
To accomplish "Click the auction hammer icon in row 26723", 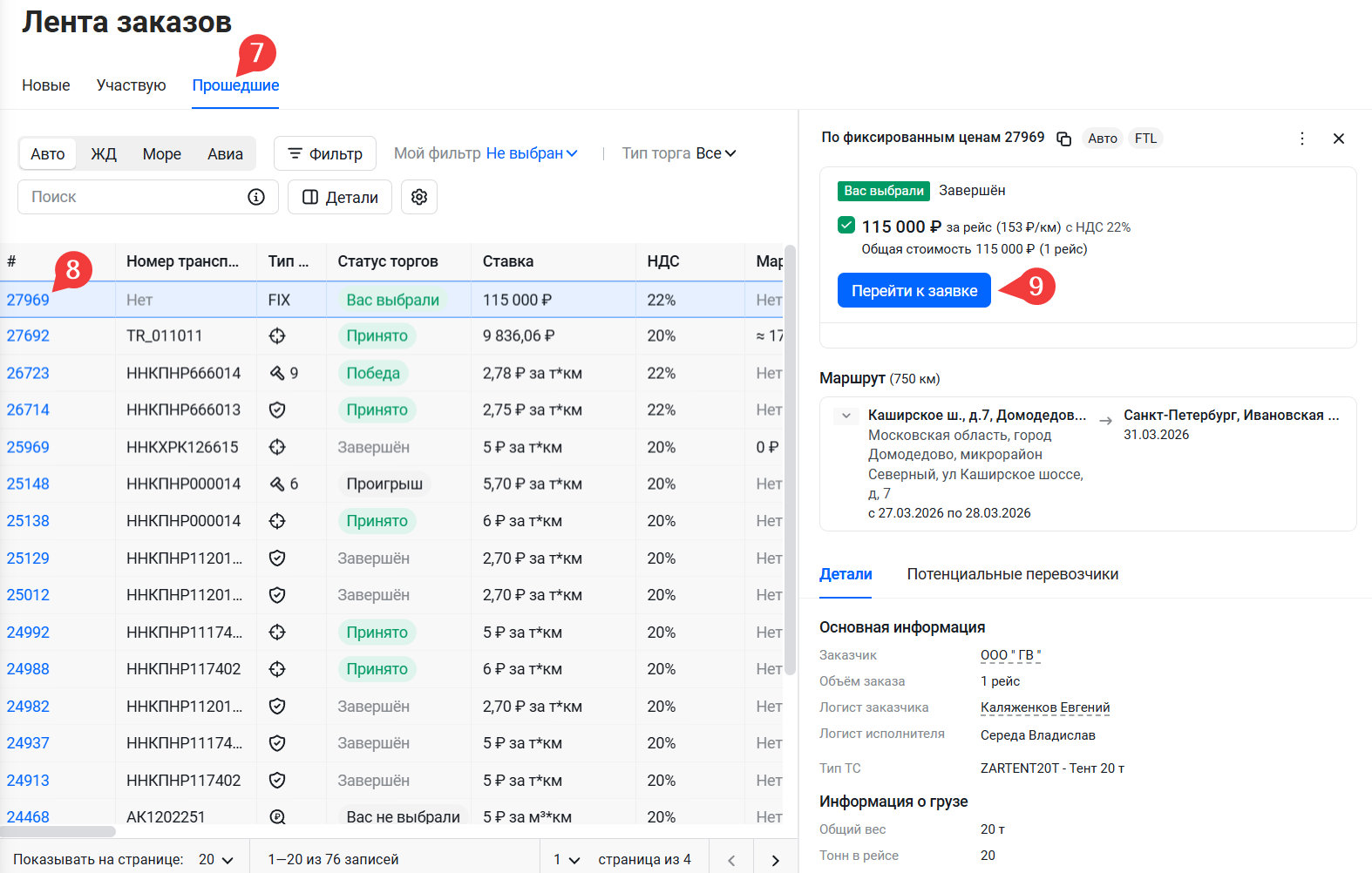I will coord(277,373).
